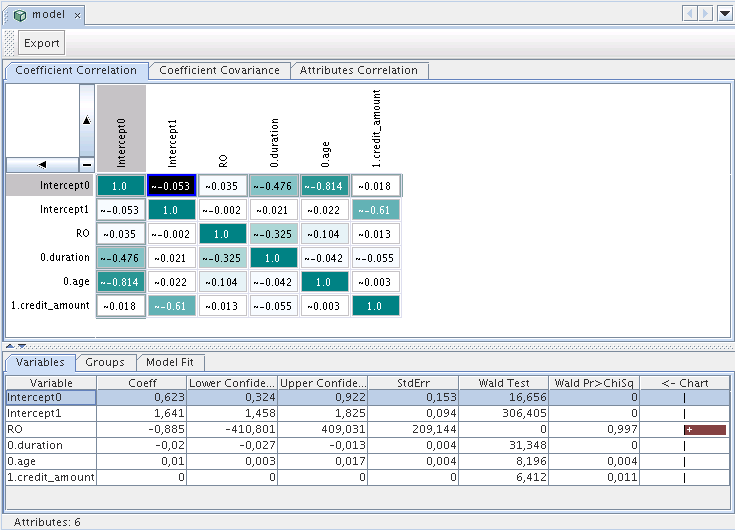Click the <- Chart column header

coord(684,383)
